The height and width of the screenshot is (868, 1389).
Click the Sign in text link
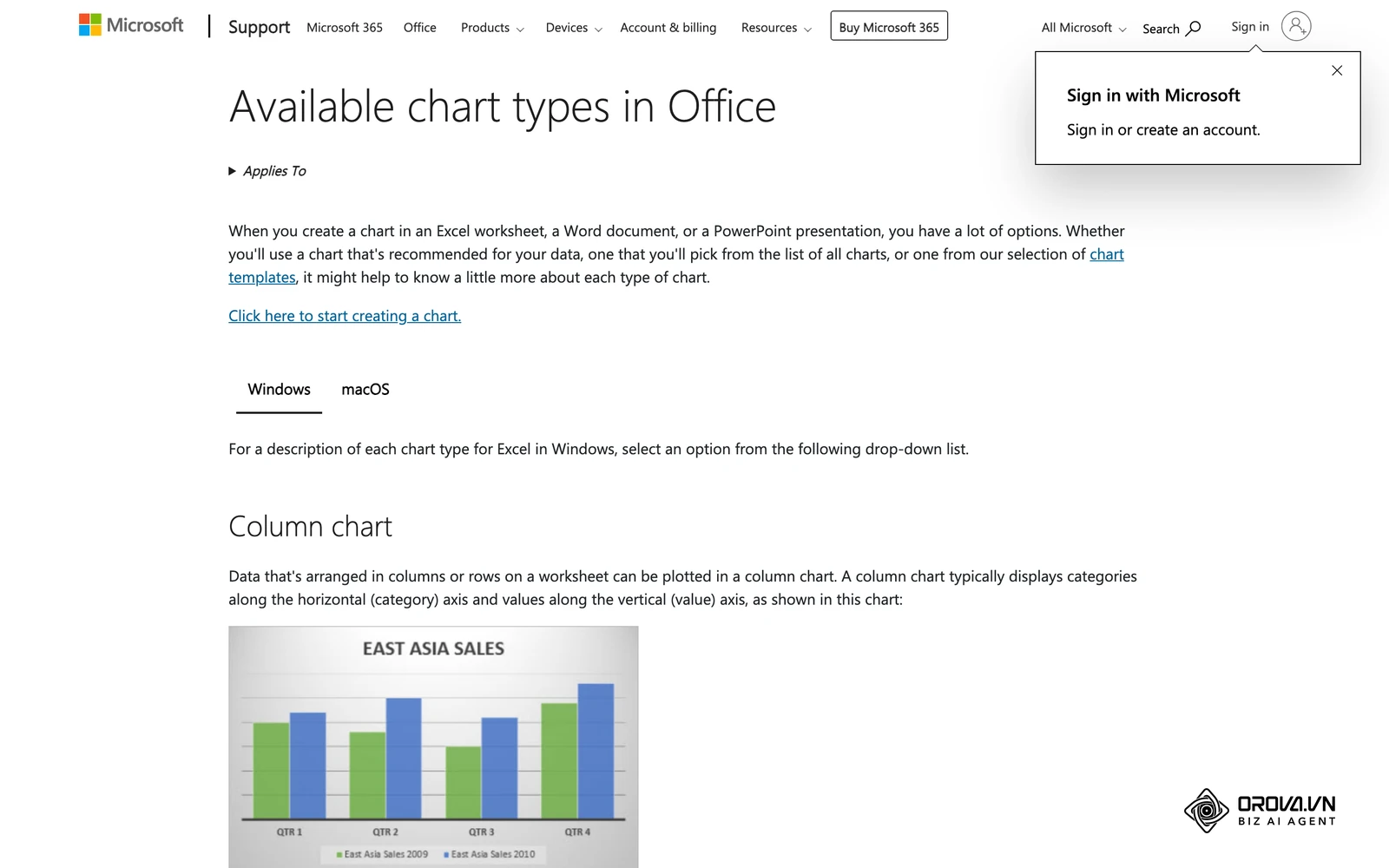pos(1250,27)
